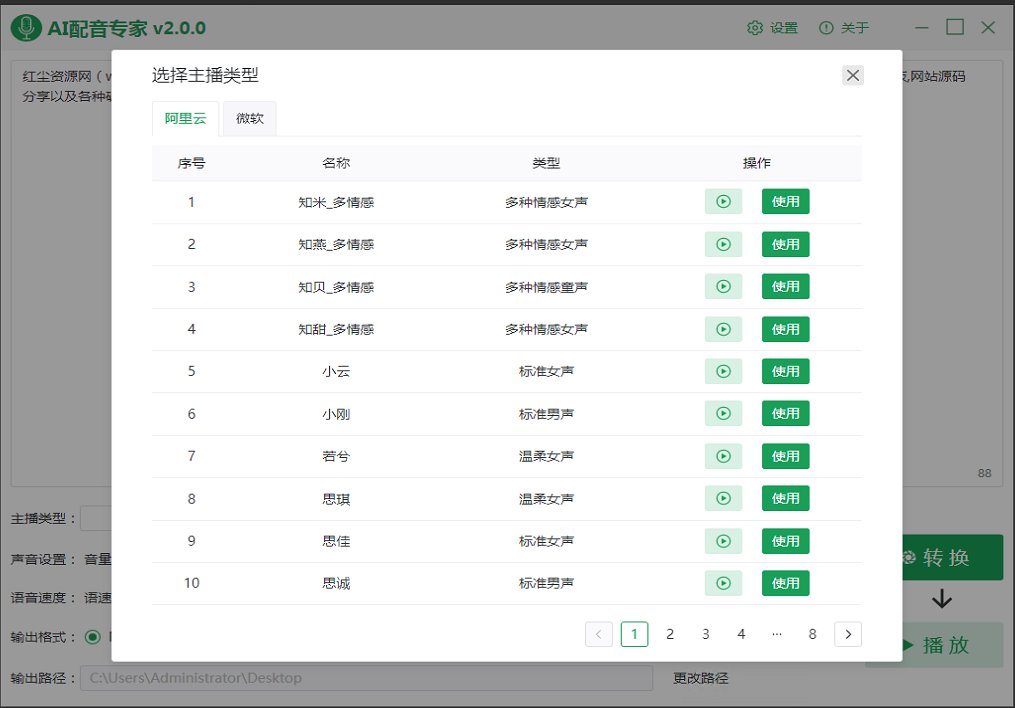Click the 知甜_多情感 name cell
The width and height of the screenshot is (1015, 708).
coord(336,329)
